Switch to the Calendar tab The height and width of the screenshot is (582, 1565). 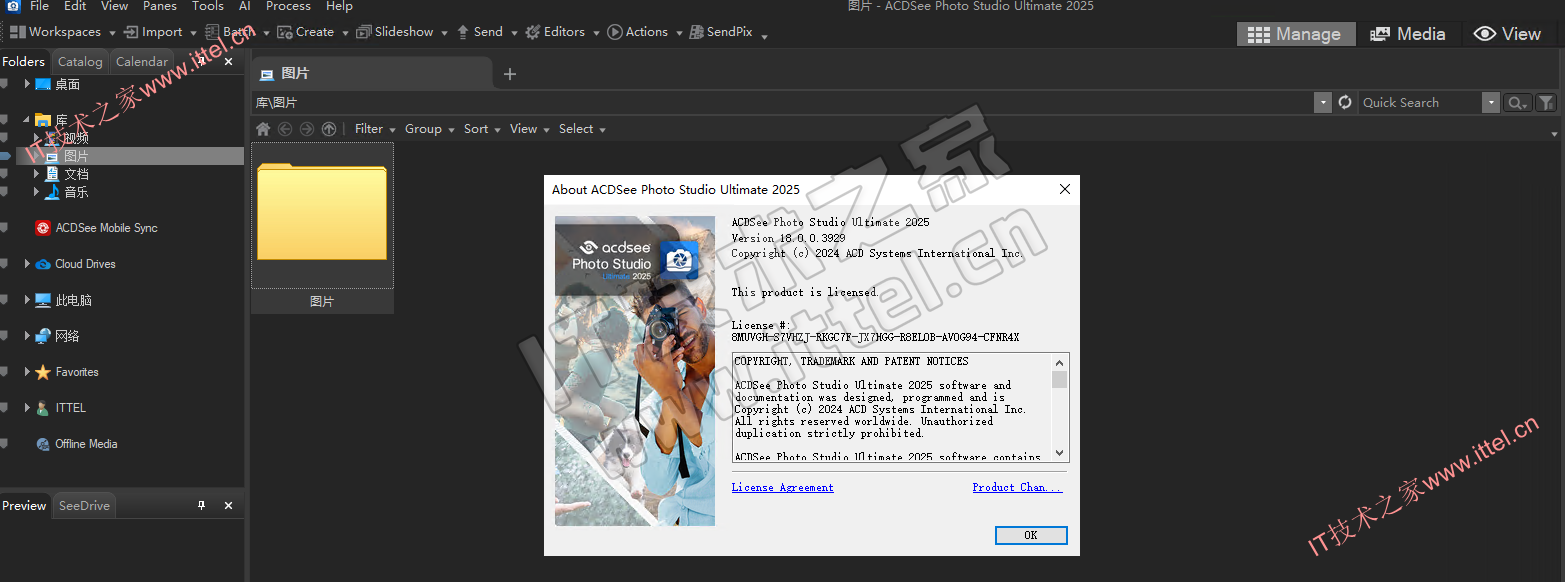pos(142,61)
